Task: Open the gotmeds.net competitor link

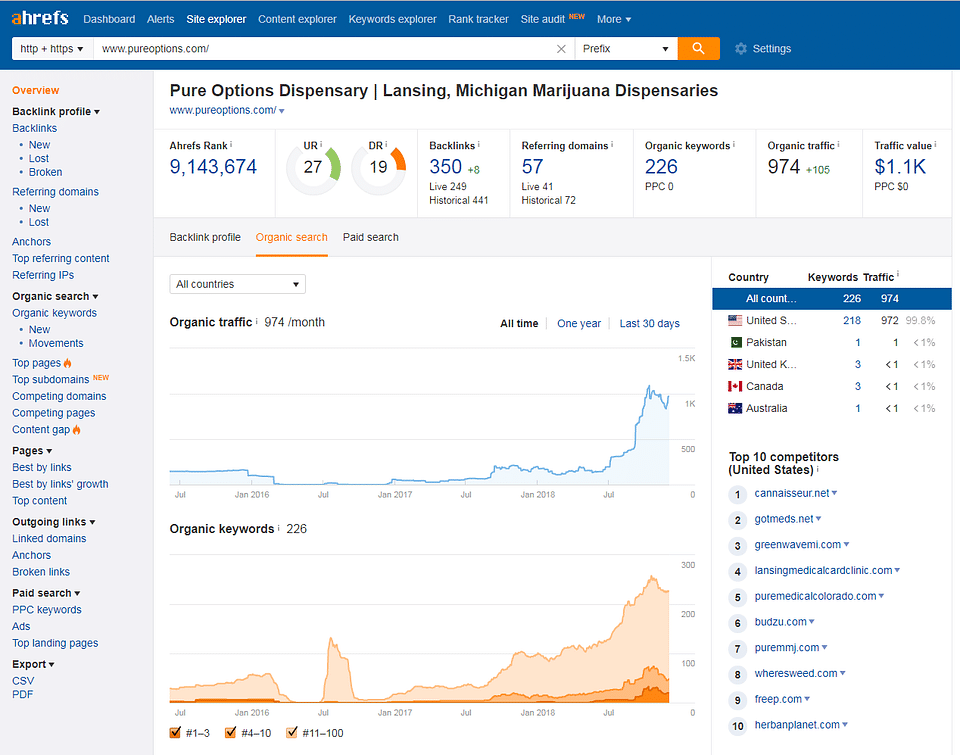Action: [784, 519]
